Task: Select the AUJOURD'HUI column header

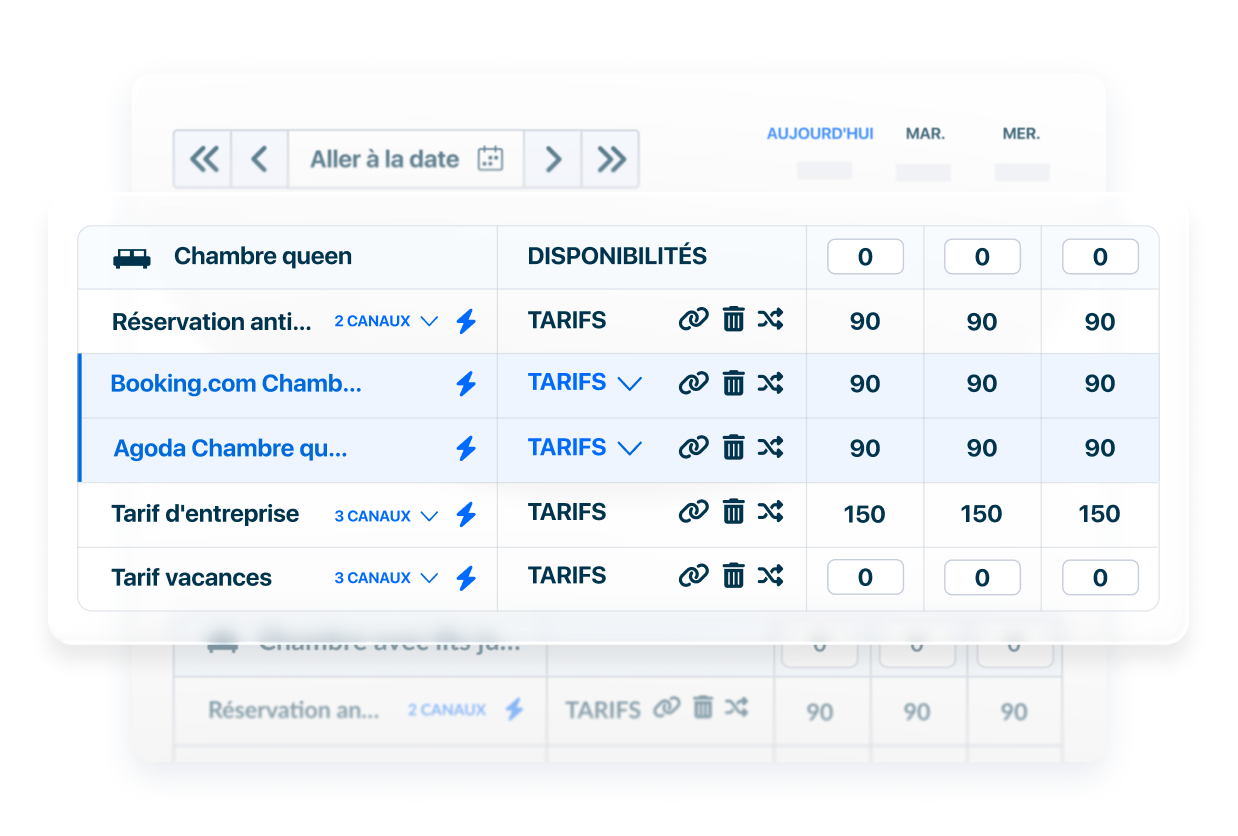Action: 820,134
